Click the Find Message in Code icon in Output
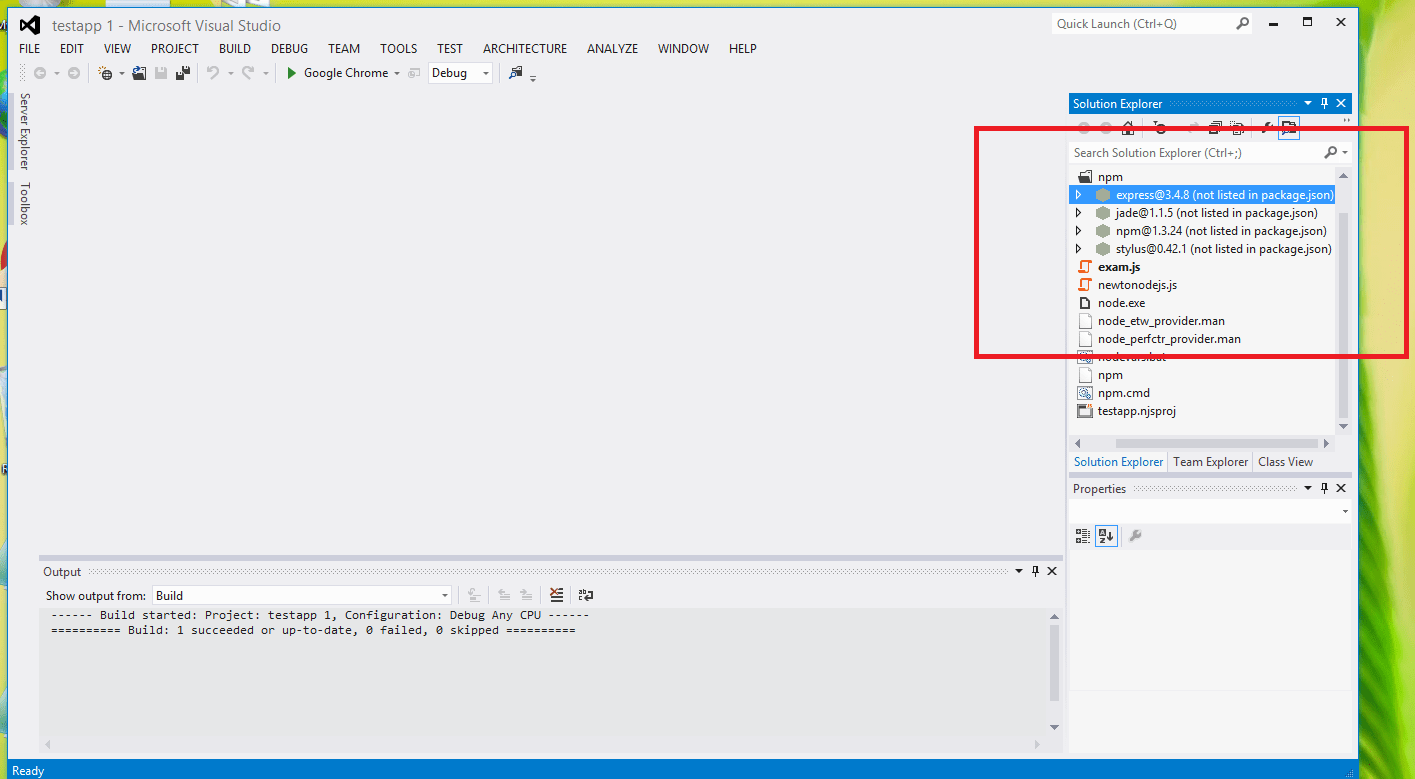The image size is (1415, 779). 474,595
